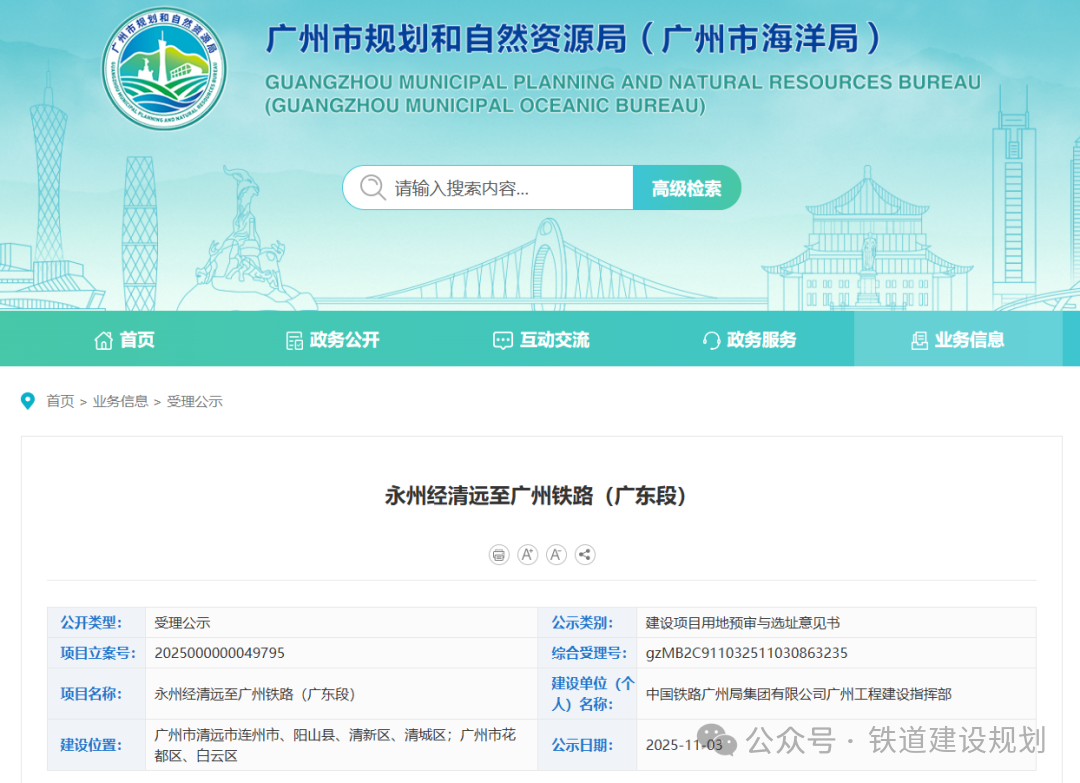
Task: Click the 综合受理号 value gzMB2C911032511030863235
Action: 746,653
